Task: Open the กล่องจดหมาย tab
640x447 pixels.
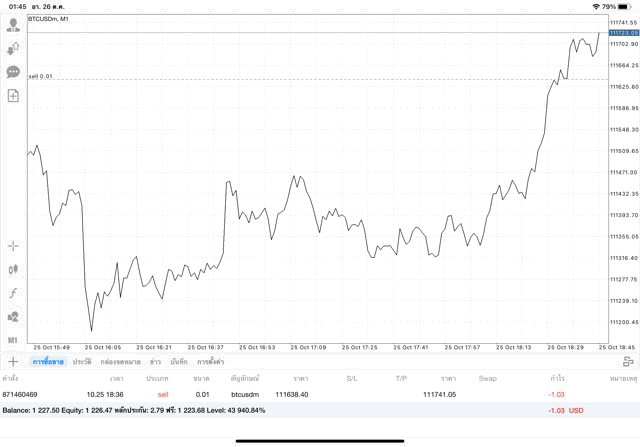Action: coord(121,361)
